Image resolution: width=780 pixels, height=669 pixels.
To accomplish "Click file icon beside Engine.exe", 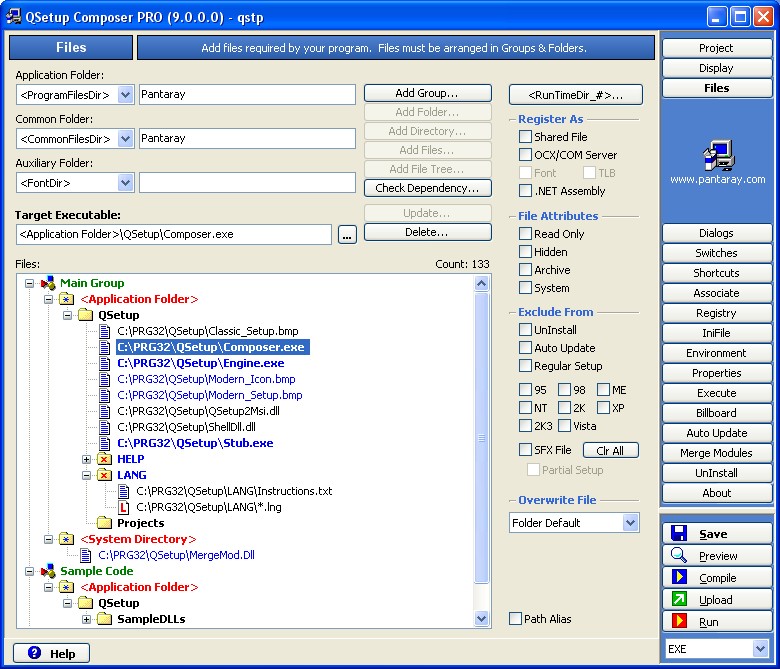I will click(104, 363).
